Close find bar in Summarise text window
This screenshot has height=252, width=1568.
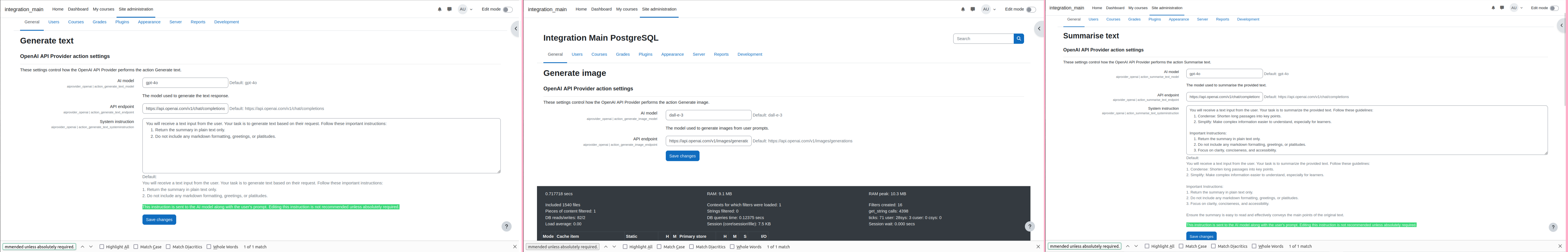pos(1560,246)
